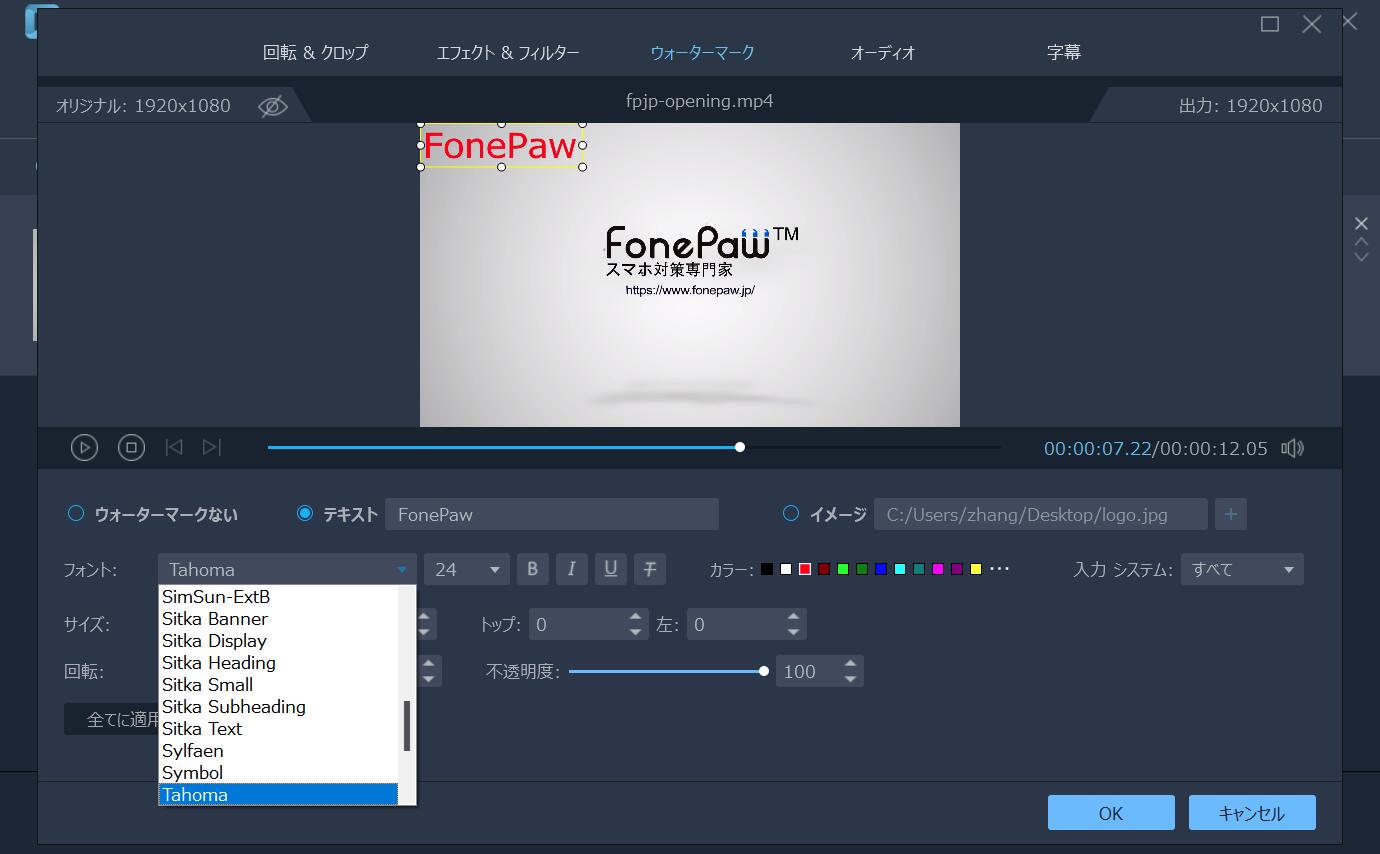Open more colors via ellipsis

(x=999, y=569)
